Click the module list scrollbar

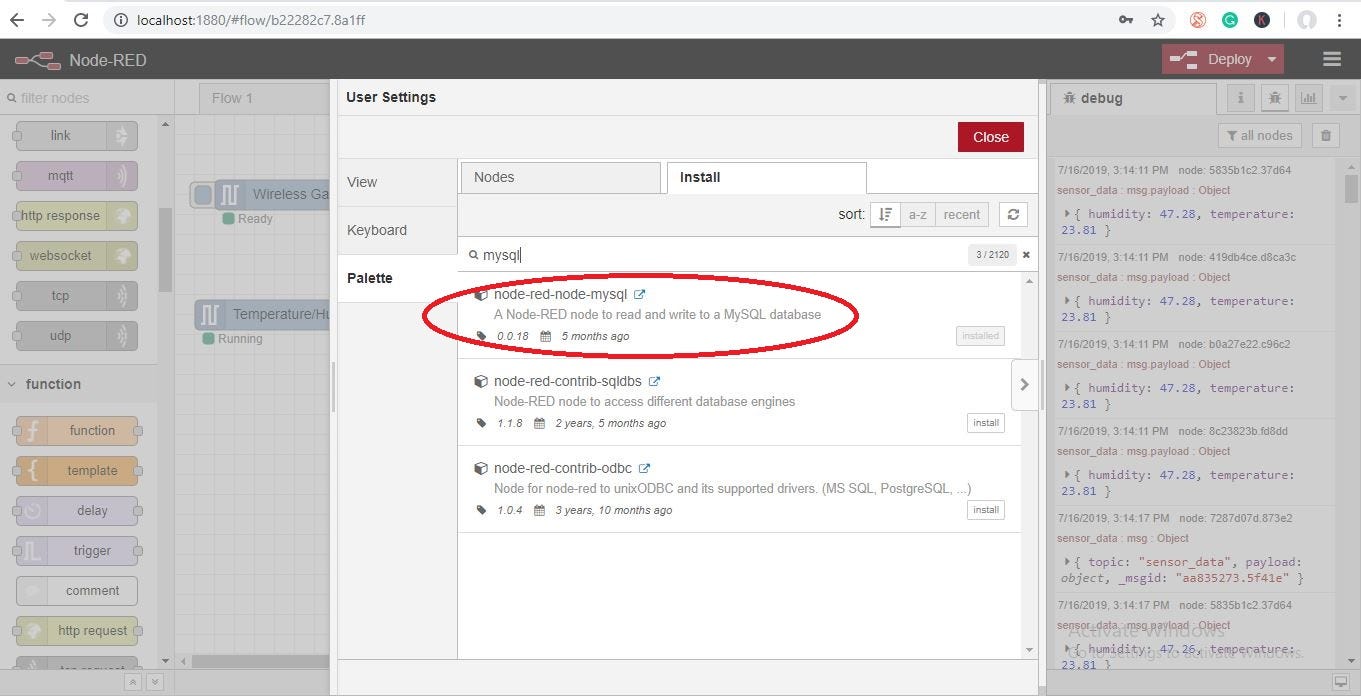(1030, 465)
